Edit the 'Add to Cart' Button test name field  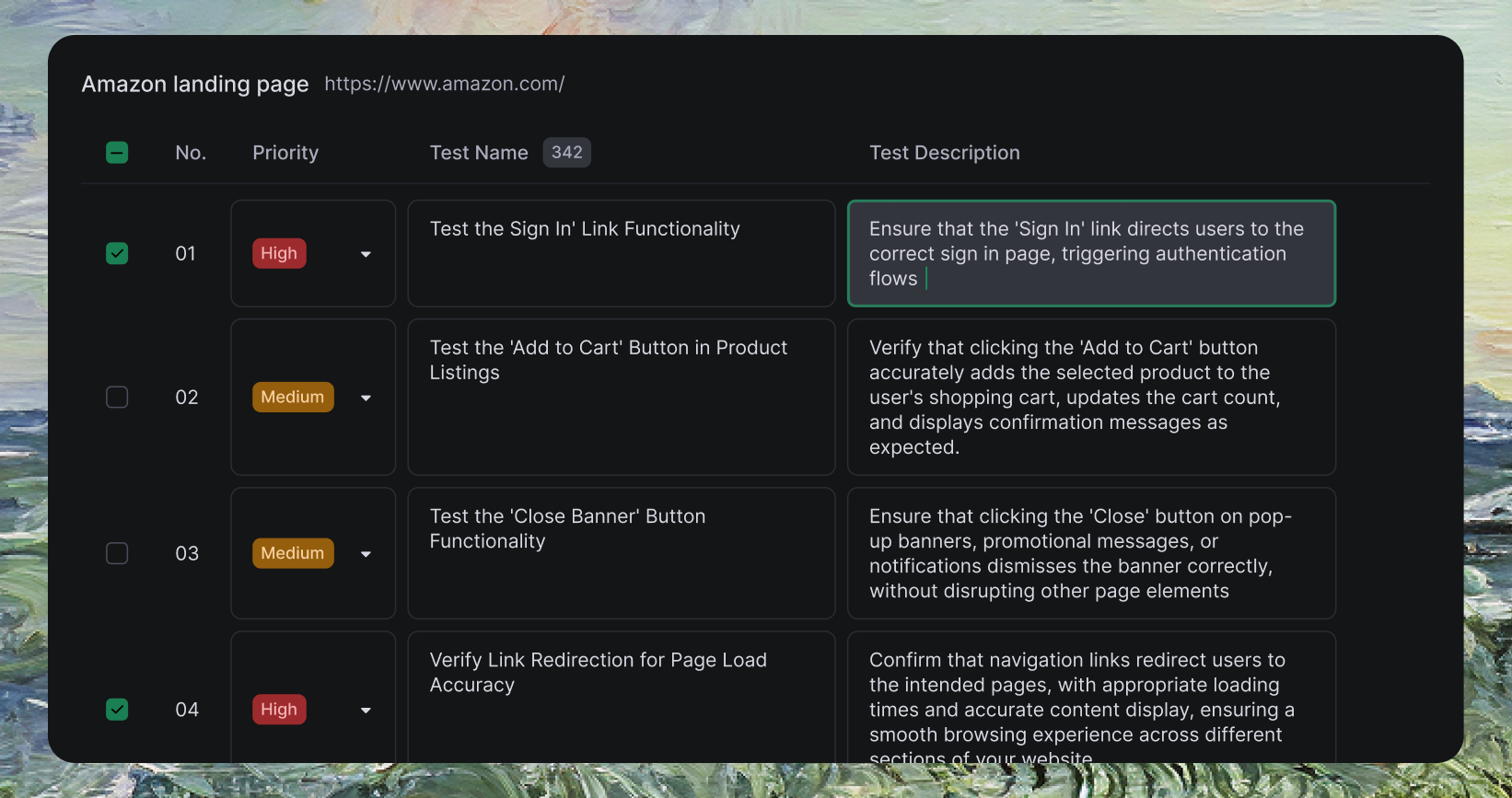tap(622, 397)
